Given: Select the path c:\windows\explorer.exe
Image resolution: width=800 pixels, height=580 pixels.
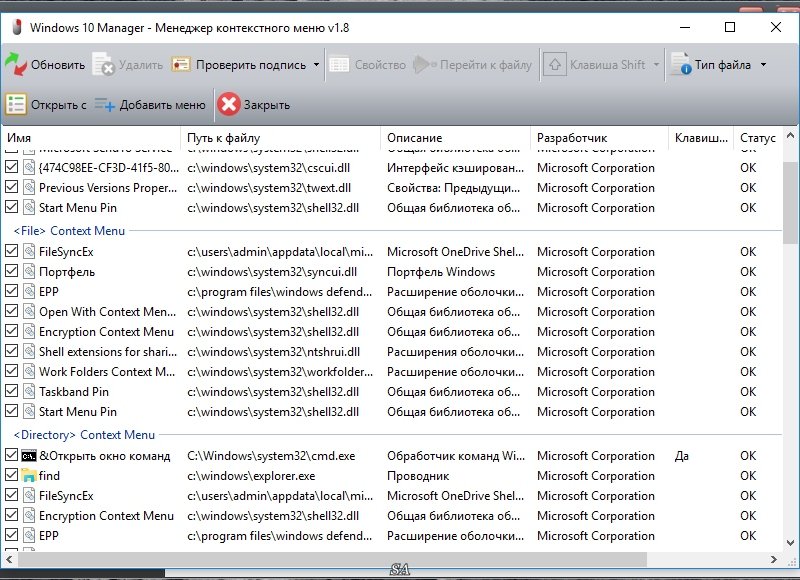Looking at the screenshot, I should tap(251, 476).
